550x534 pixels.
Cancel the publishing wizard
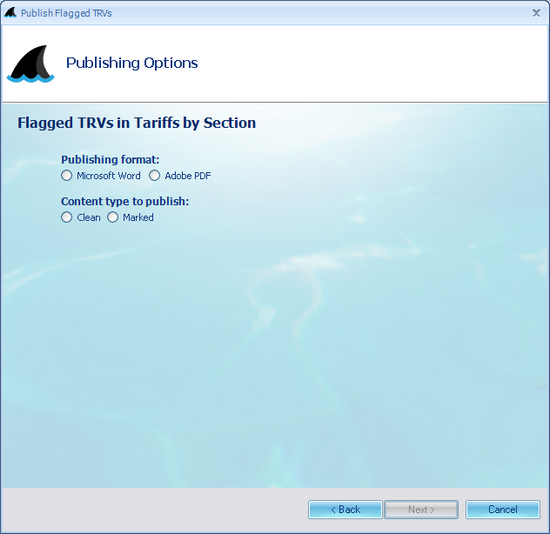point(503,509)
